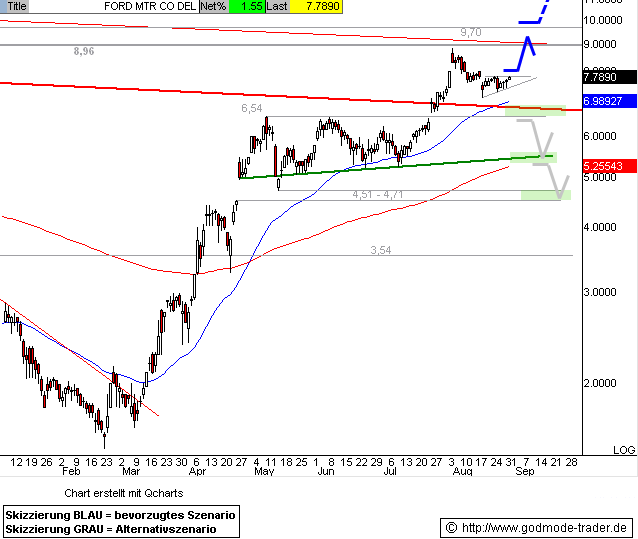
Task: Click the Skizzierung BLAU legend line
Action: (120, 513)
